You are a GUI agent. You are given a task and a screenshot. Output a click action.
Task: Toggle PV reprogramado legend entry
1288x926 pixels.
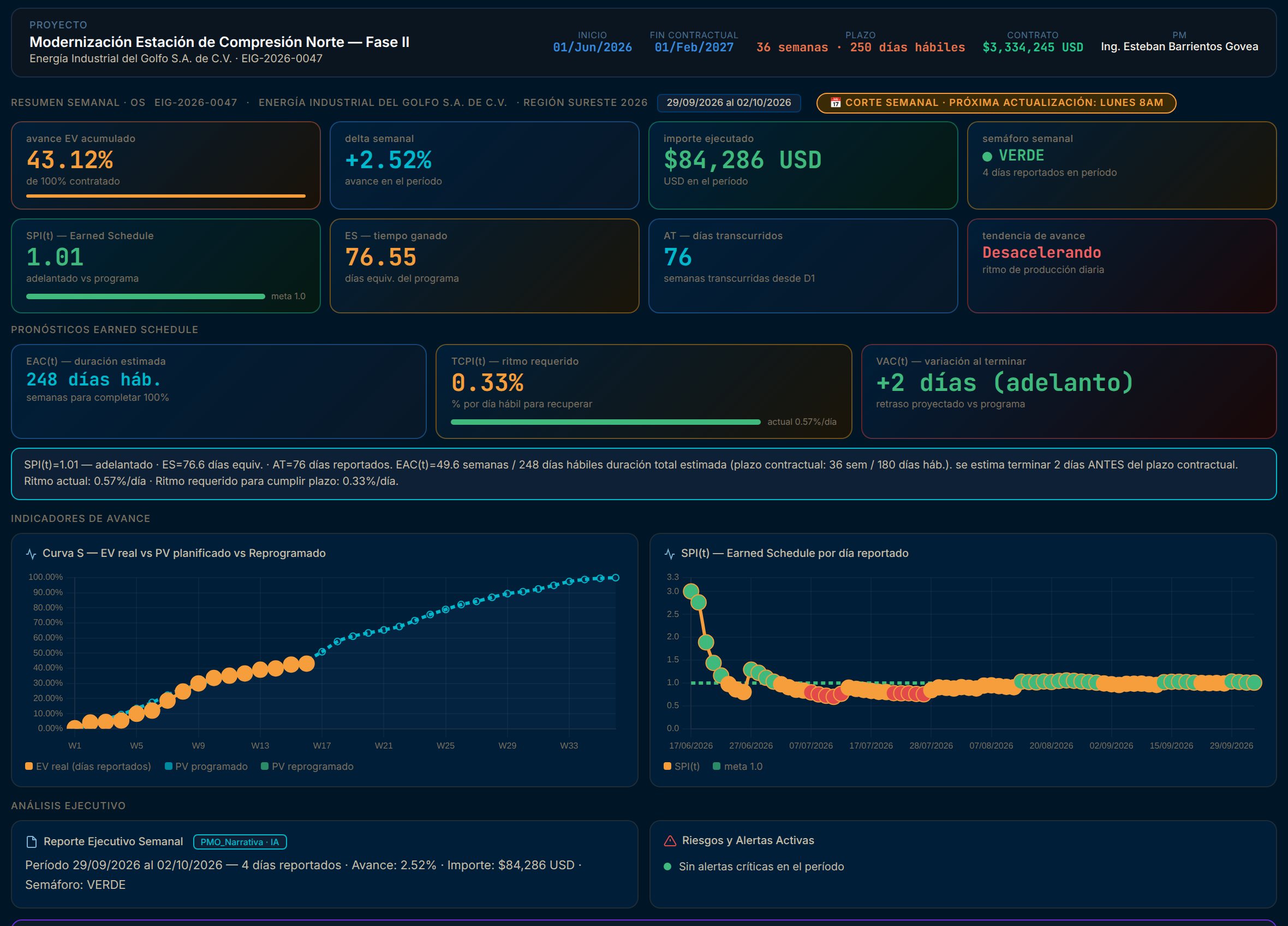[x=307, y=767]
